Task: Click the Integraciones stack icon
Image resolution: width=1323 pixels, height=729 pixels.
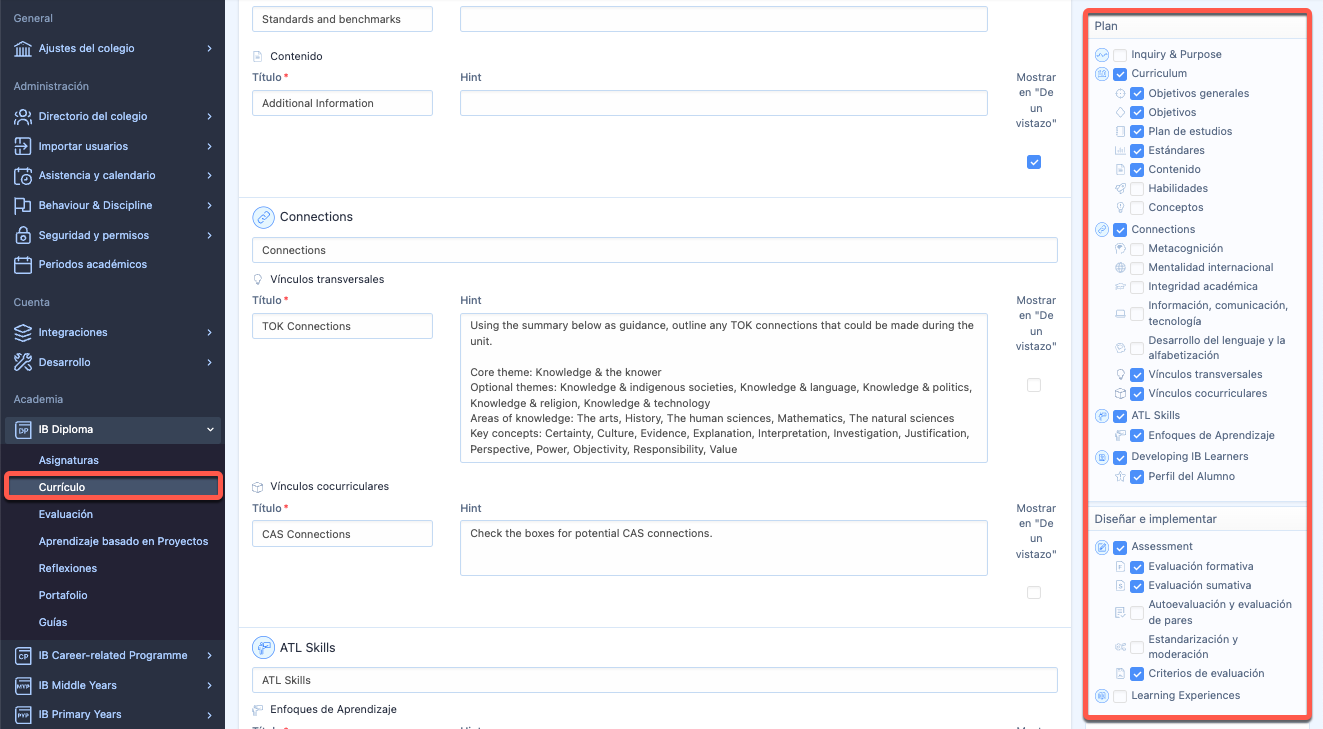Action: [23, 333]
